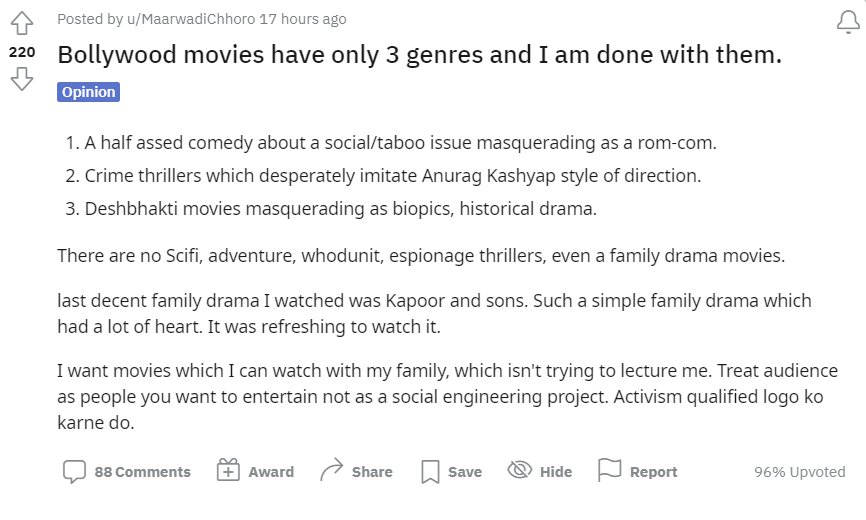Click the flag Report icon
The image size is (866, 520).
coord(610,470)
